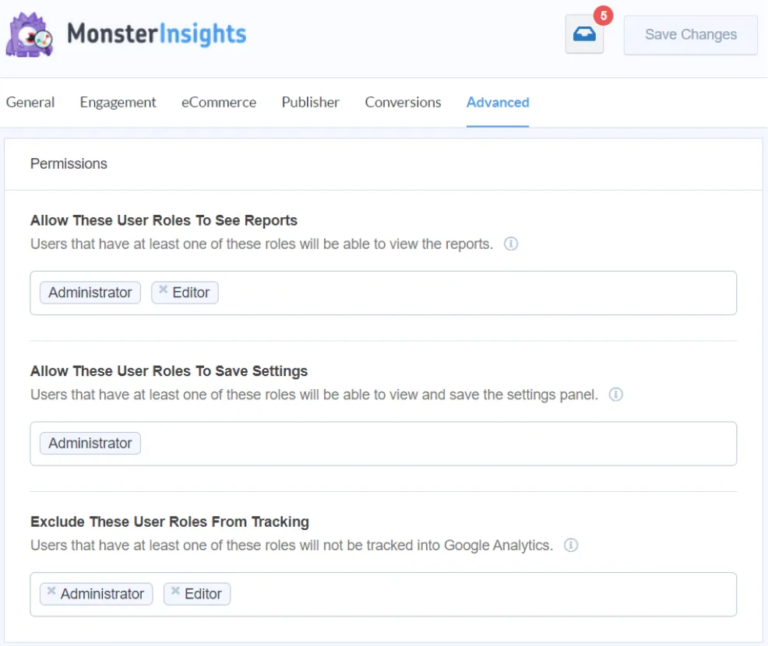
Task: Open the Conversions tab
Action: click(403, 102)
